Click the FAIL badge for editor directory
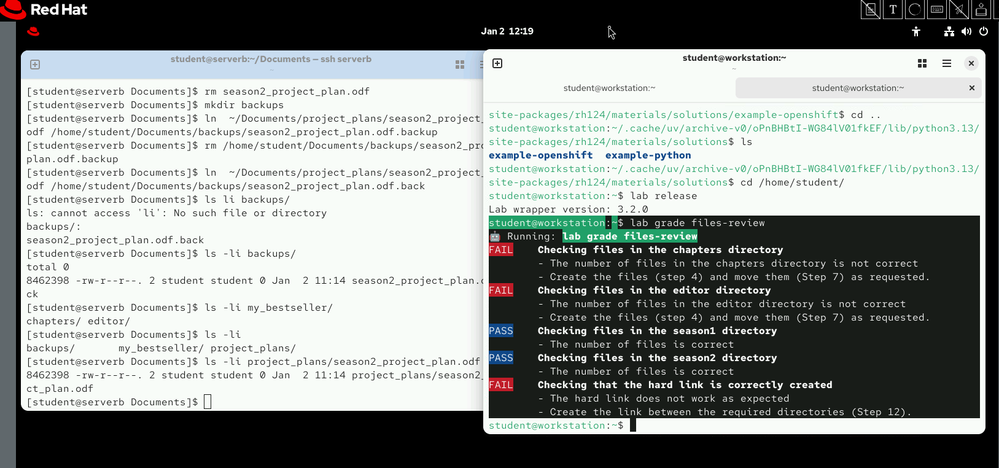 pyautogui.click(x=501, y=290)
